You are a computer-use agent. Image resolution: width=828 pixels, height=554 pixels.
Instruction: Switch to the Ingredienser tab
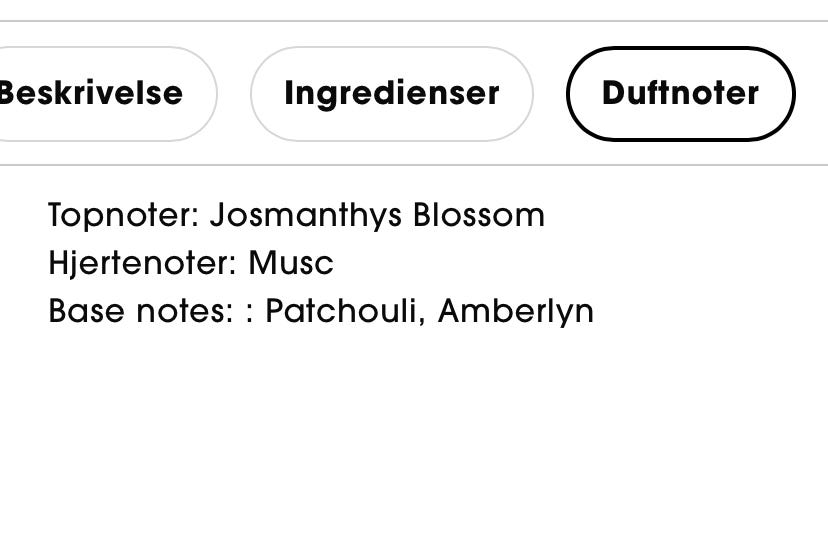pyautogui.click(x=391, y=94)
